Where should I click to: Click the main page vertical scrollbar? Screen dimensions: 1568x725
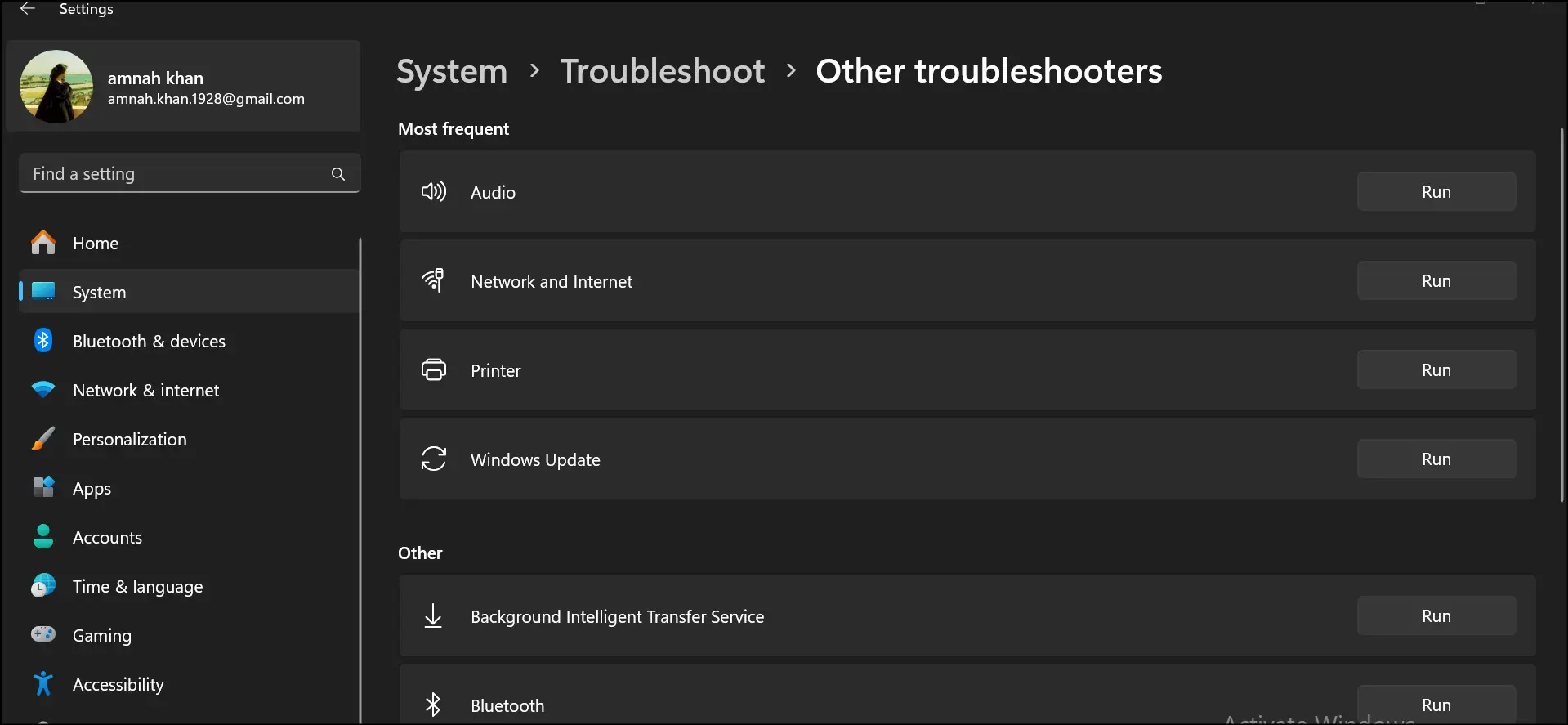tap(1561, 315)
